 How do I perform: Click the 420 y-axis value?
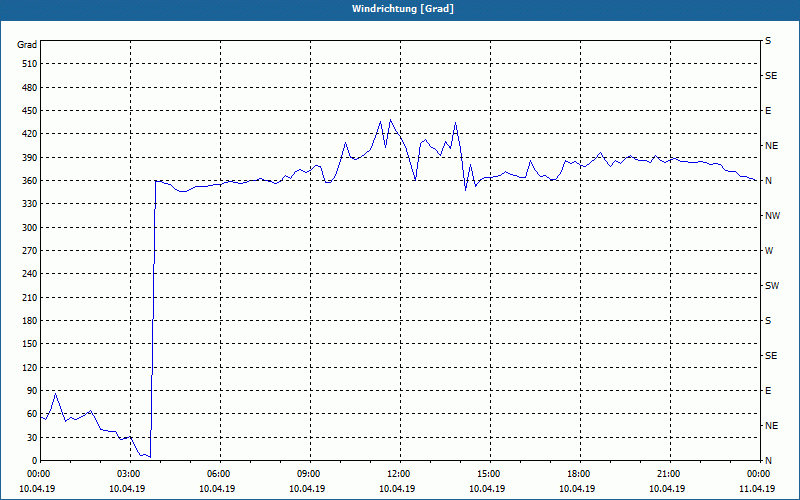coord(30,134)
